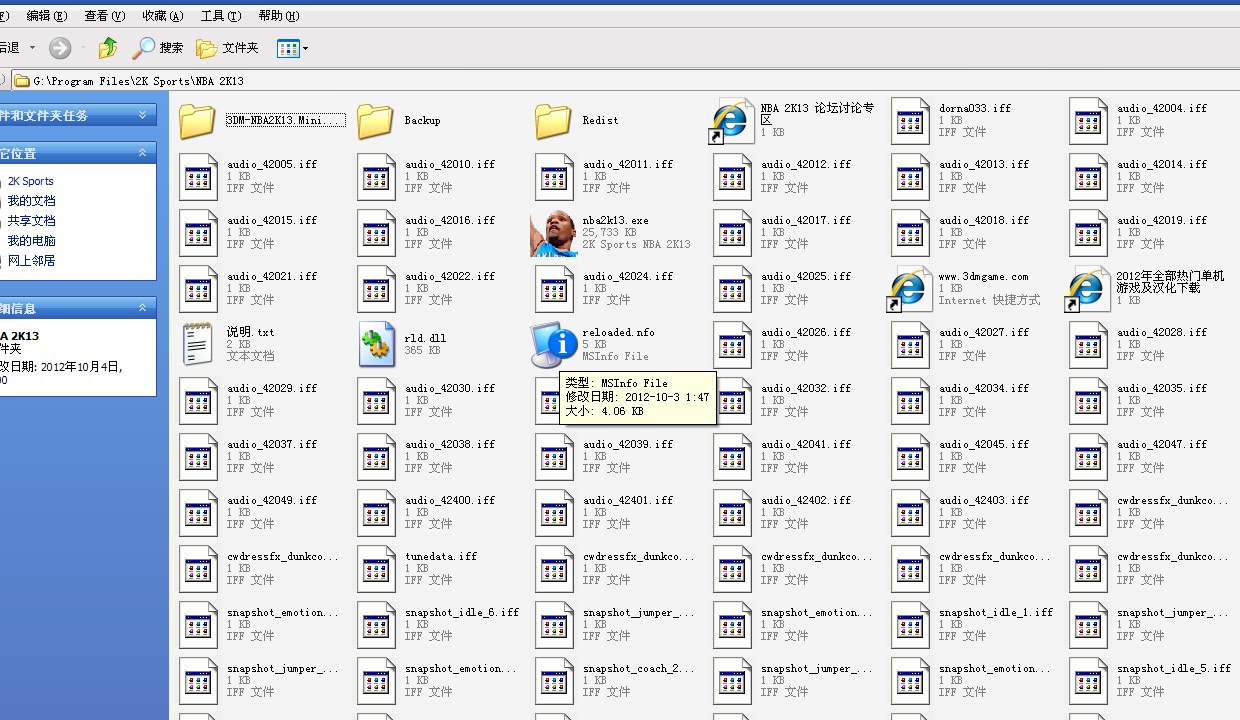Collapse the 其它位置 panel
The image size is (1240, 720).
point(142,153)
